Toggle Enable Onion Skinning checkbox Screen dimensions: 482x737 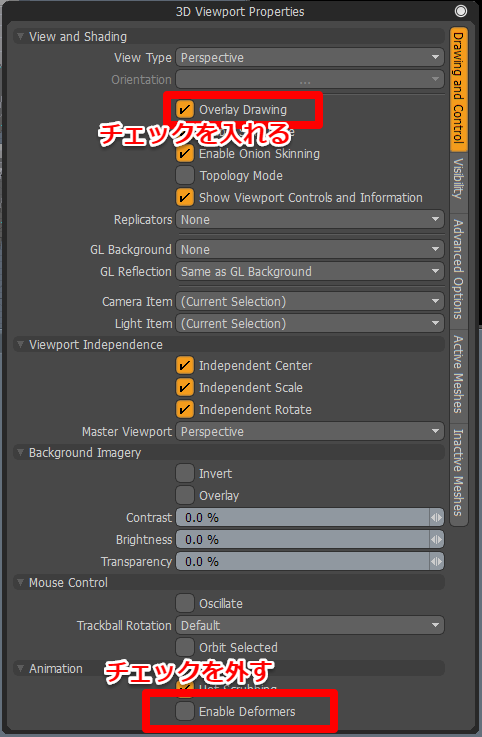[185, 153]
